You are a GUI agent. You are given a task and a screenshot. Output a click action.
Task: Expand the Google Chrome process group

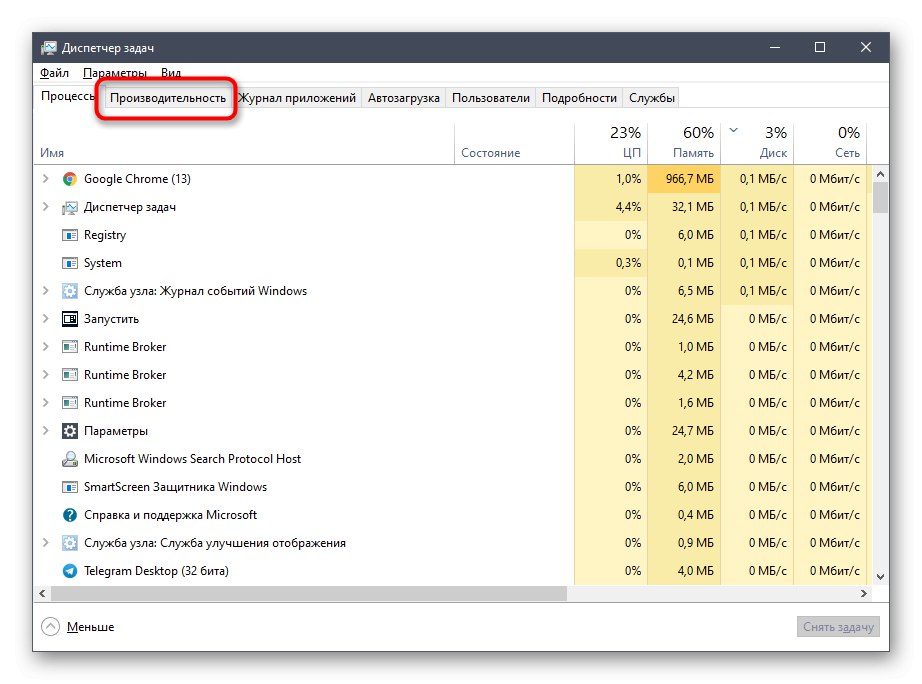click(x=45, y=179)
